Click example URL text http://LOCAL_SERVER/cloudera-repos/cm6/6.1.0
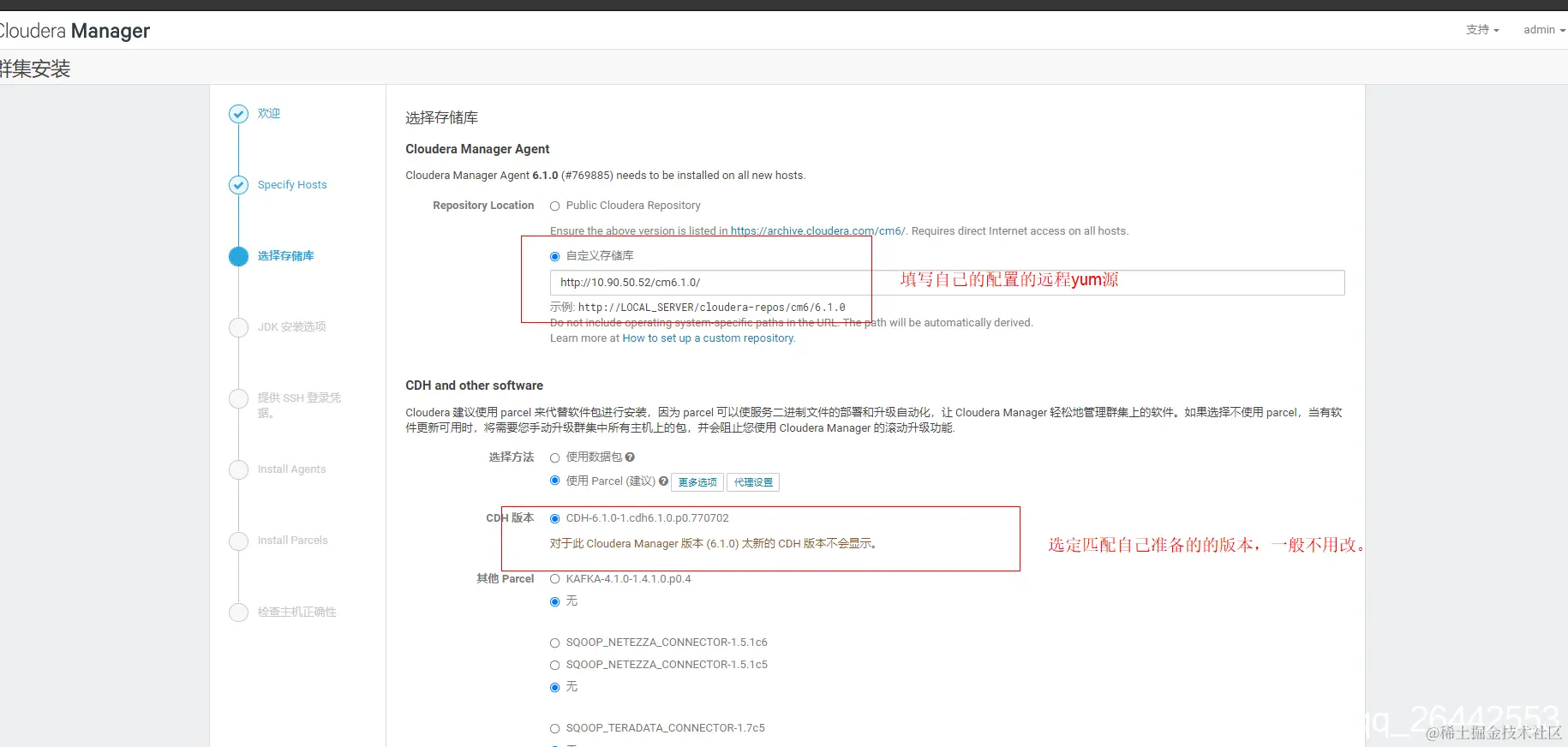This screenshot has height=747, width=1568. pos(711,308)
